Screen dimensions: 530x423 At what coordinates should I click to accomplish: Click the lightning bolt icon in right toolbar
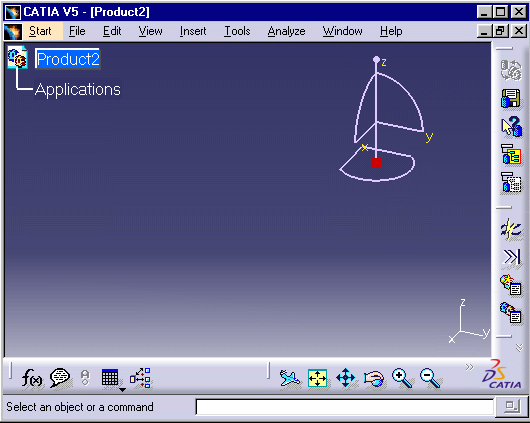511,230
